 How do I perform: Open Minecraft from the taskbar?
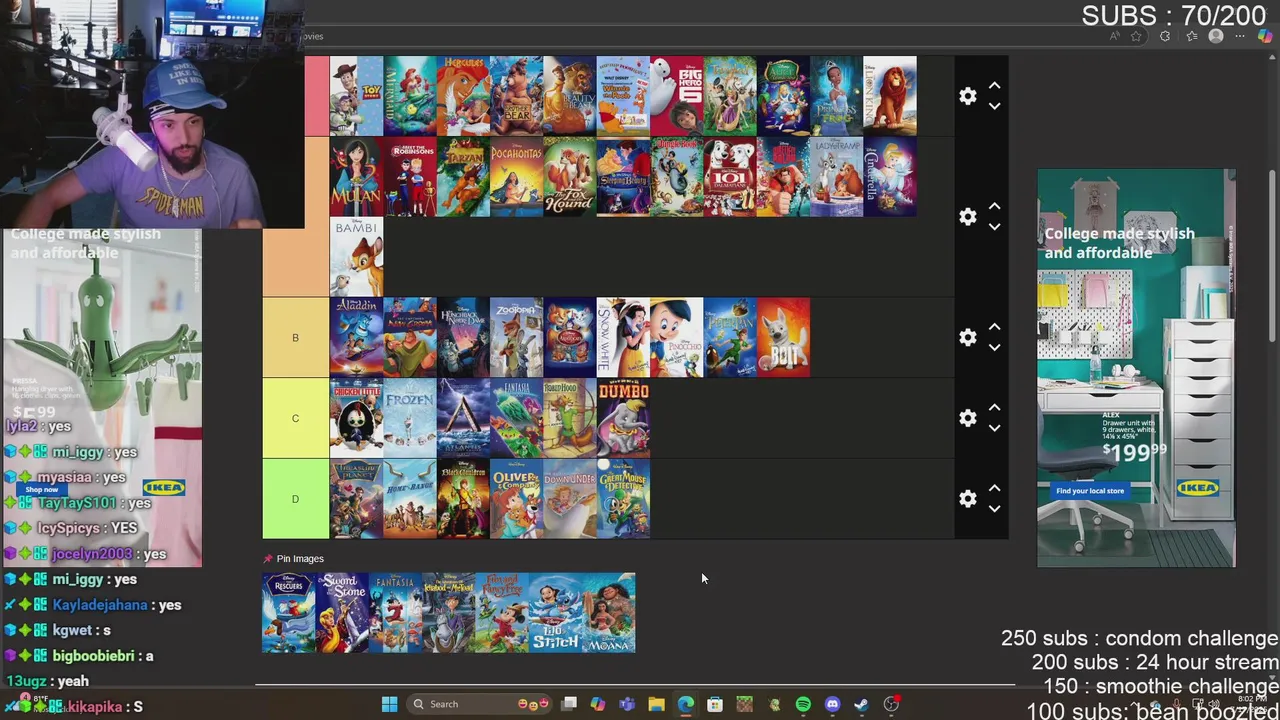click(744, 704)
